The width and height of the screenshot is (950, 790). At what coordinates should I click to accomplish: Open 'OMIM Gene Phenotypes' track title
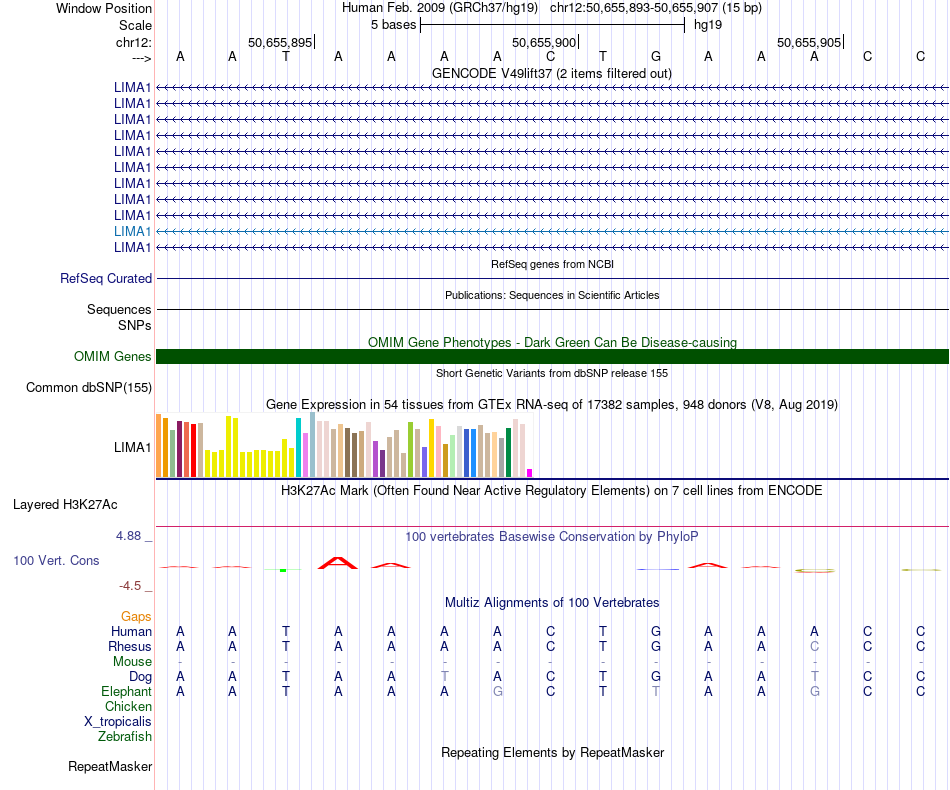pos(552,342)
